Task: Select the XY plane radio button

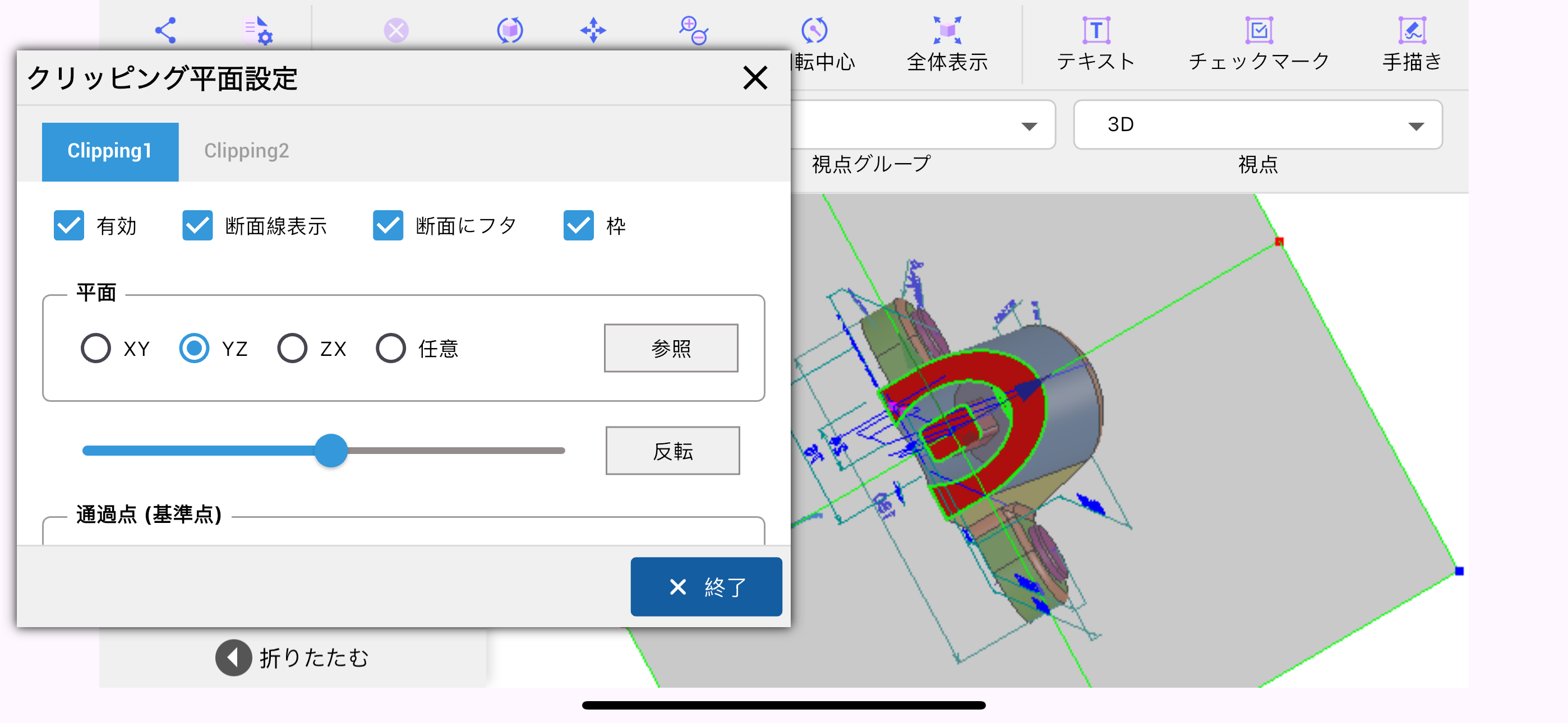Action: tap(95, 348)
